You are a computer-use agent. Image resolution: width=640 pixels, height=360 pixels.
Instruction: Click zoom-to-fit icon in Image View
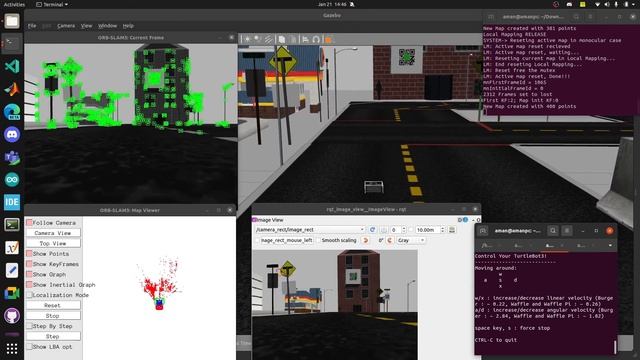click(383, 230)
